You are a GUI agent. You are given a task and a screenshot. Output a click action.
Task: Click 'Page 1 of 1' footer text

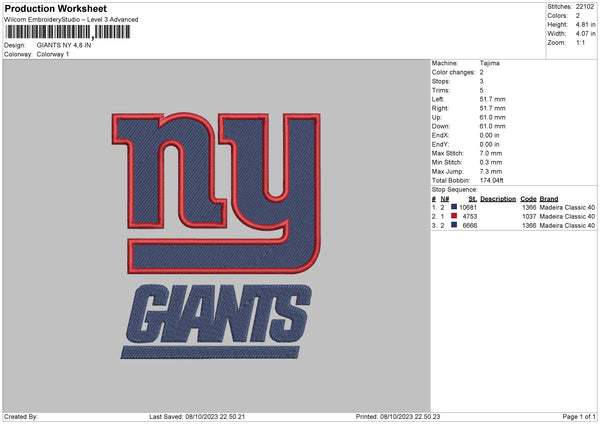tap(579, 416)
